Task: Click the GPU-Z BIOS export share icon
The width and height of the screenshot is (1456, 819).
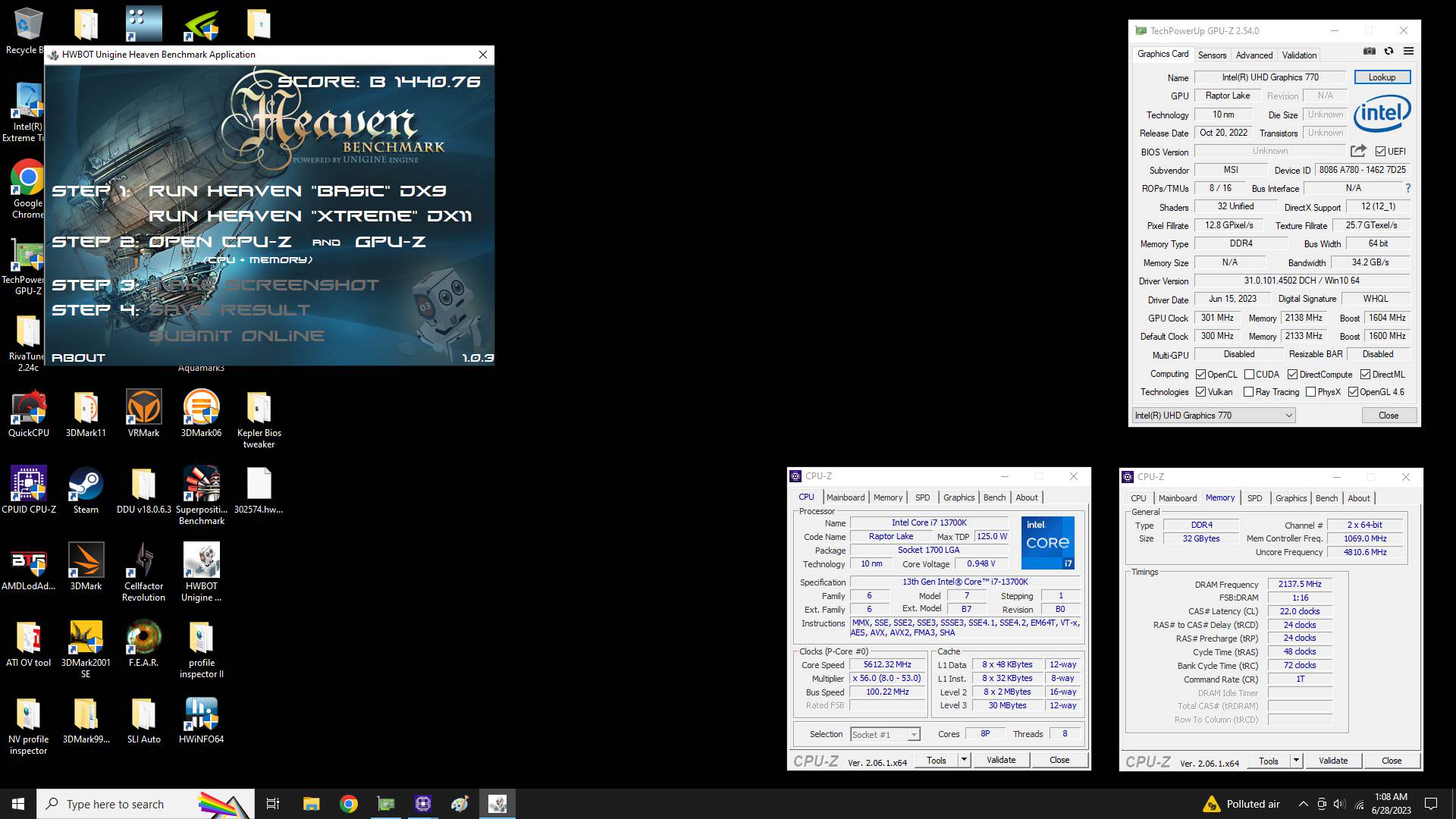Action: pos(1358,151)
